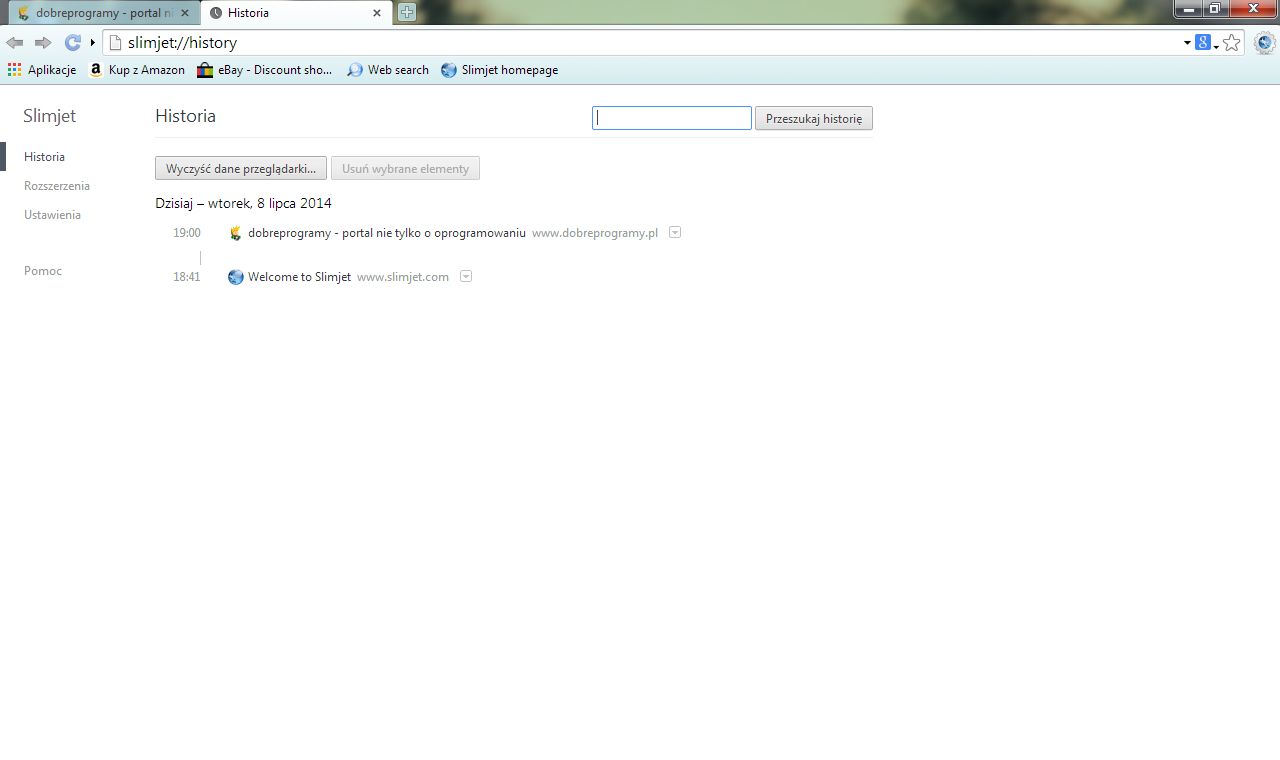1280x760 pixels.
Task: Open a new tab with plus button
Action: [406, 13]
